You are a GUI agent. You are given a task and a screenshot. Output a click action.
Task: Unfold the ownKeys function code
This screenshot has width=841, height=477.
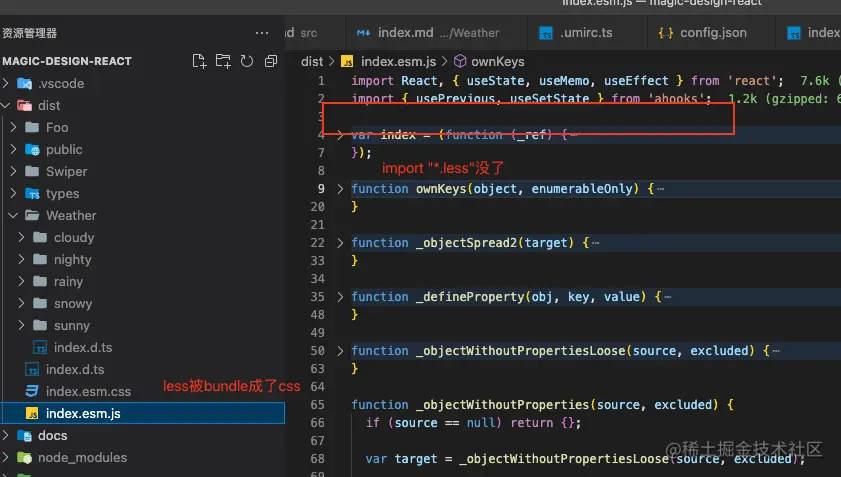[x=340, y=189]
